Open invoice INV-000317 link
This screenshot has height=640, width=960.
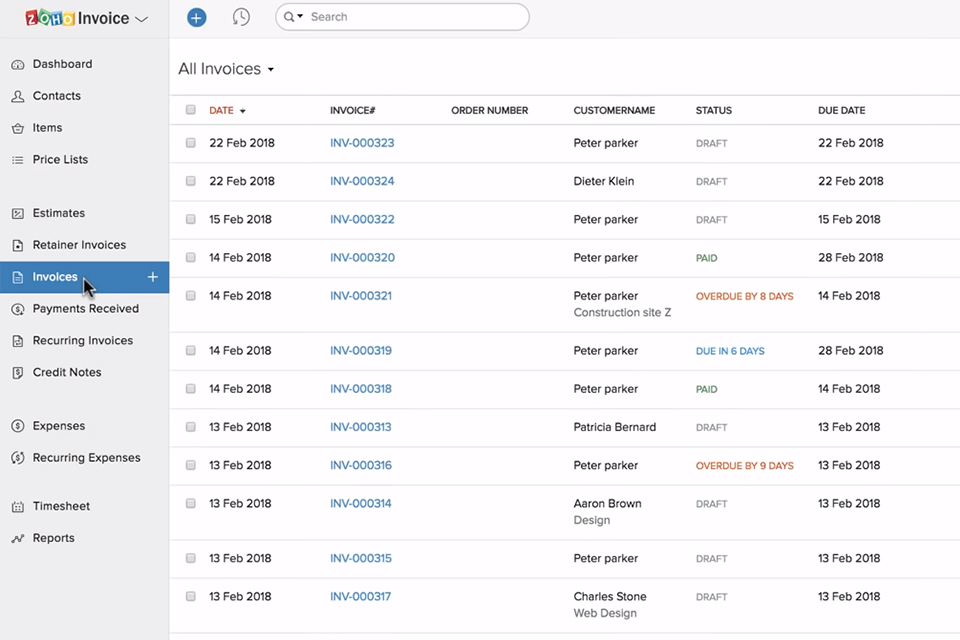[x=360, y=597]
